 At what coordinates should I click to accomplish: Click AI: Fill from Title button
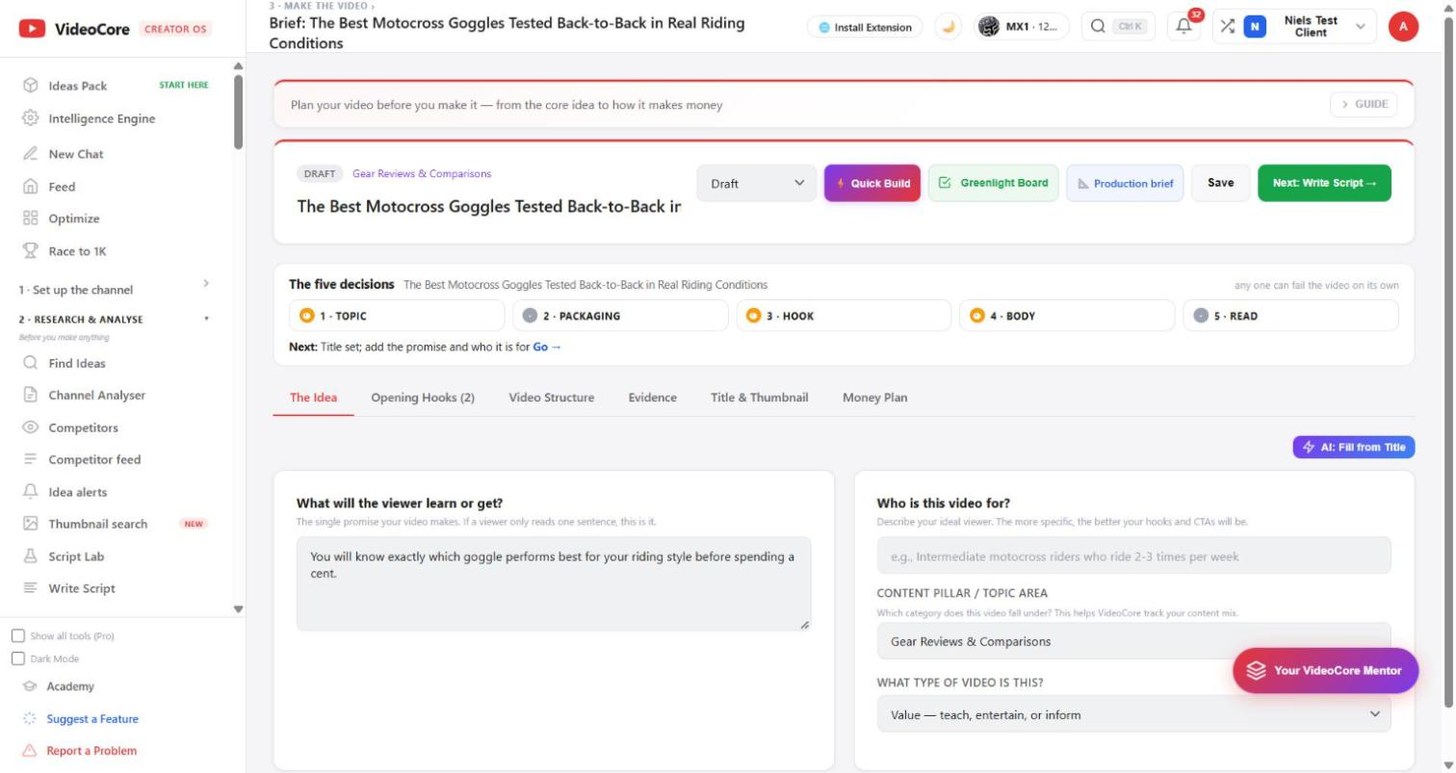point(1353,447)
